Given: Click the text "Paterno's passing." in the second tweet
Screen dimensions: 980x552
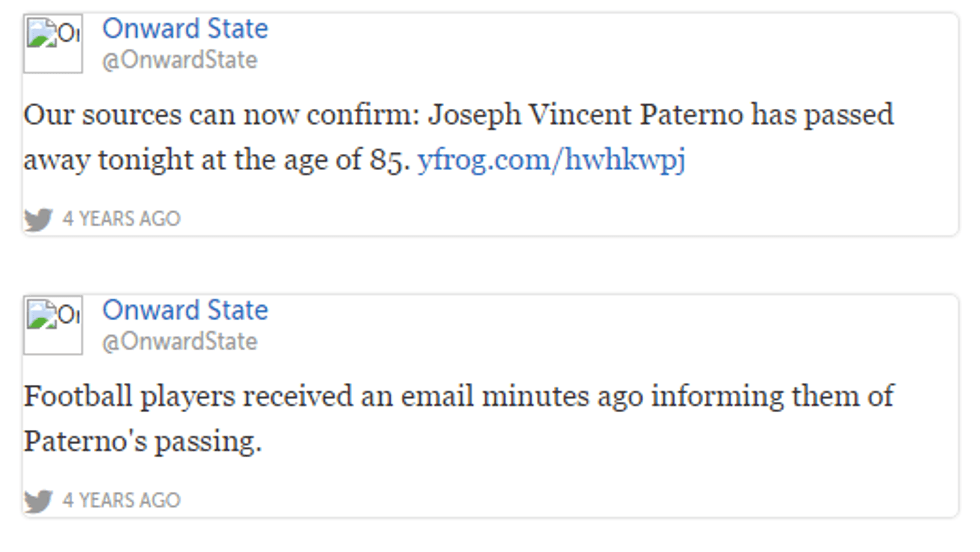Looking at the screenshot, I should coord(142,441).
